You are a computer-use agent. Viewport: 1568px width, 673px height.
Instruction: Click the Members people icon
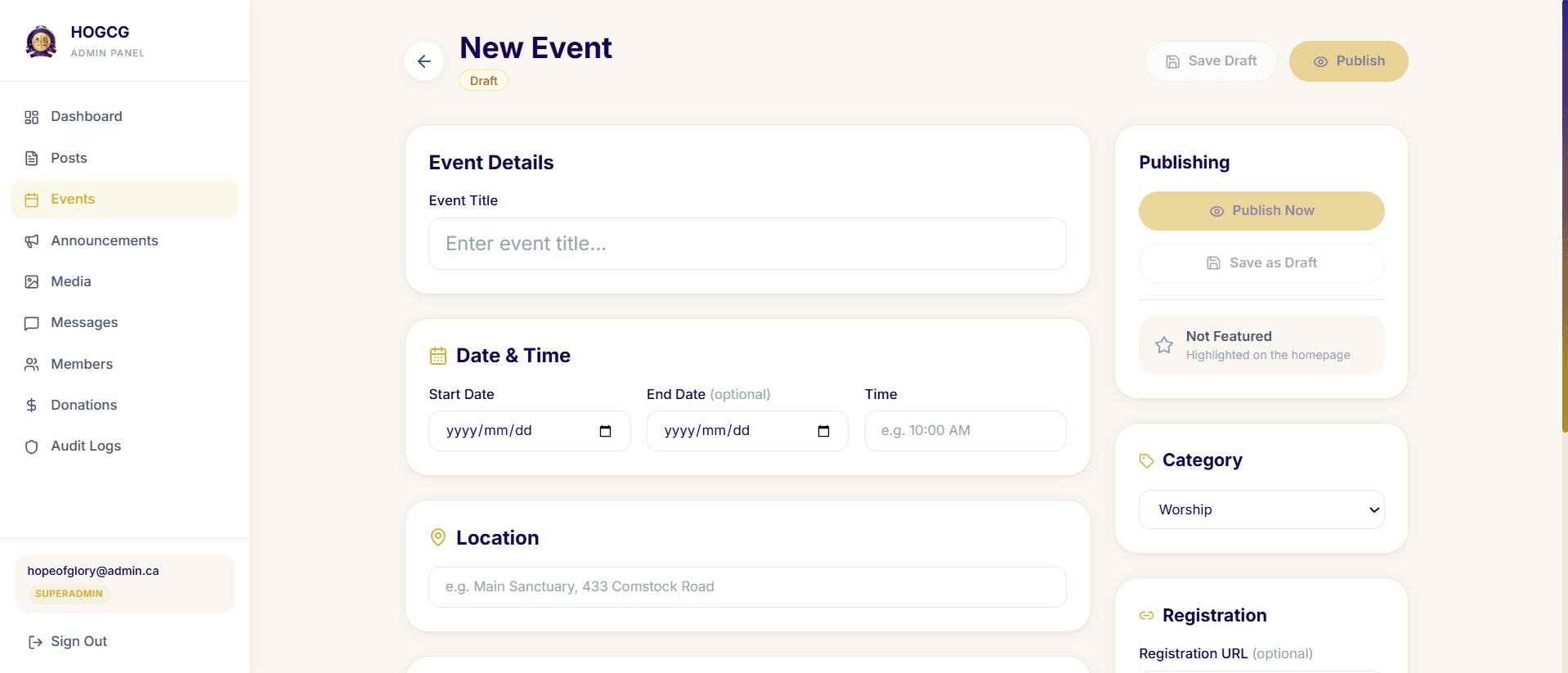coord(32,364)
